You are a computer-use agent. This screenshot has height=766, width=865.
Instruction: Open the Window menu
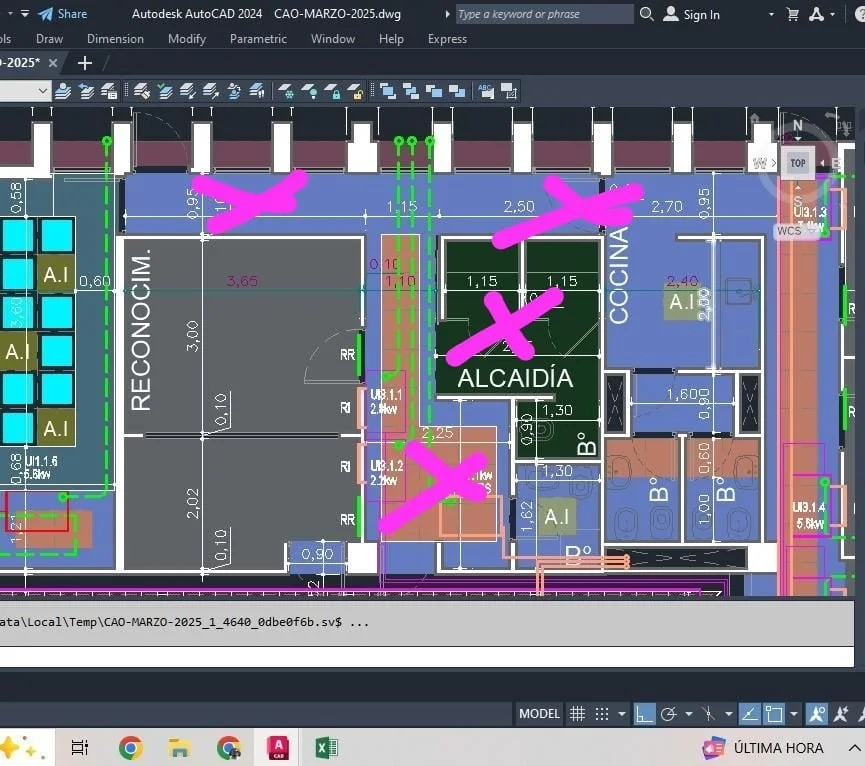(333, 39)
